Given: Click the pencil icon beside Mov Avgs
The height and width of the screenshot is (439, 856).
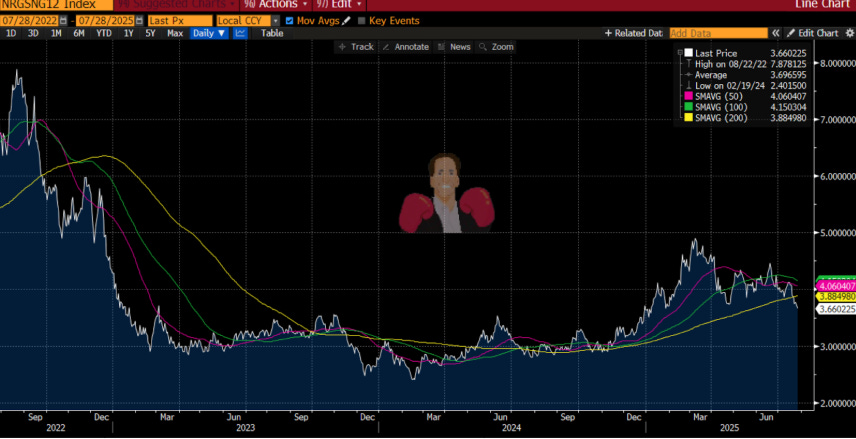Looking at the screenshot, I should pos(346,21).
